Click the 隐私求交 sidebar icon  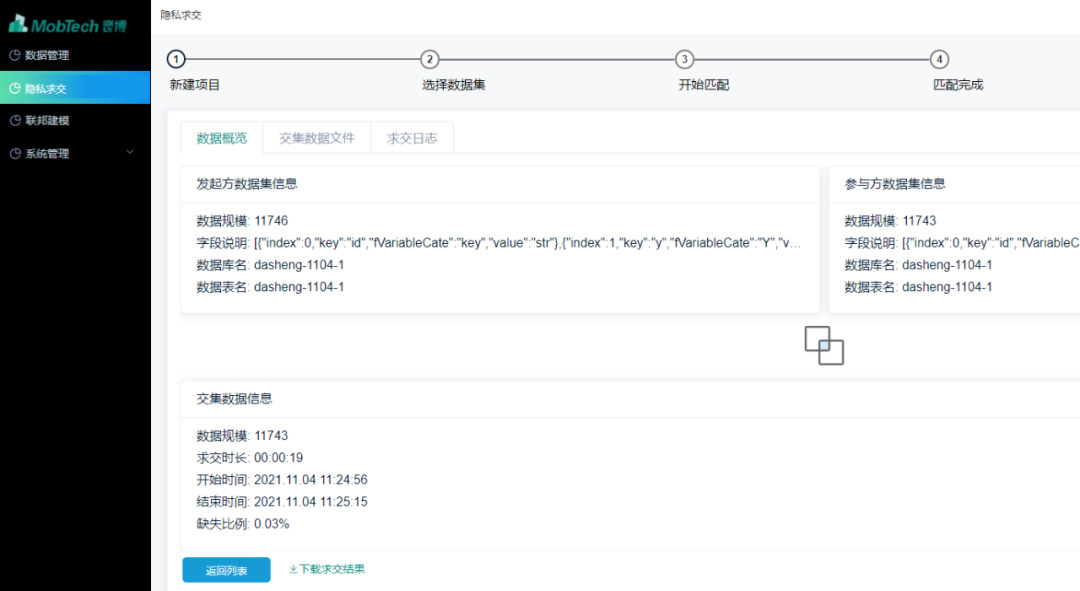(x=14, y=88)
